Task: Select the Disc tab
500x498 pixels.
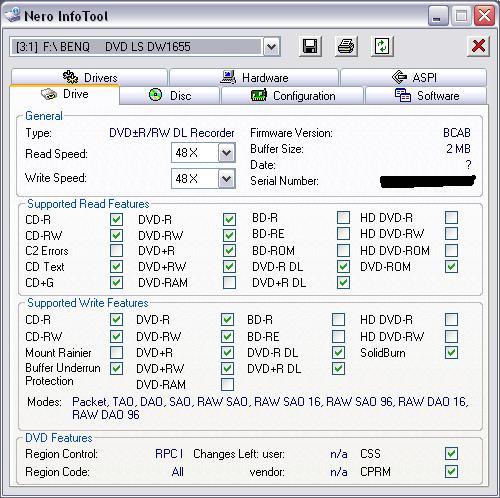Action: pyautogui.click(x=170, y=96)
